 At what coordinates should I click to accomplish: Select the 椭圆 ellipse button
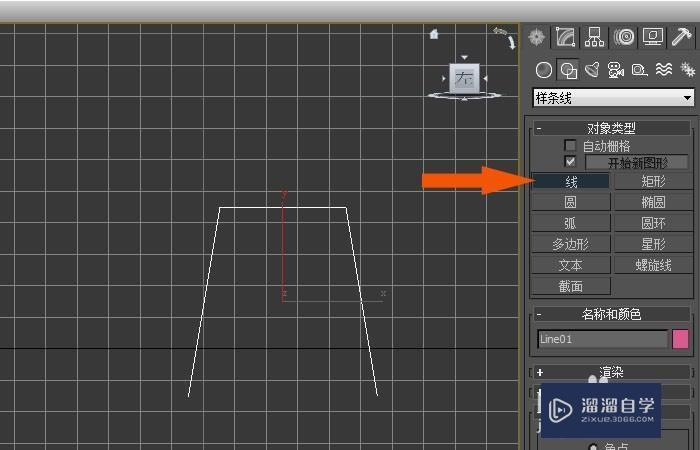653,202
